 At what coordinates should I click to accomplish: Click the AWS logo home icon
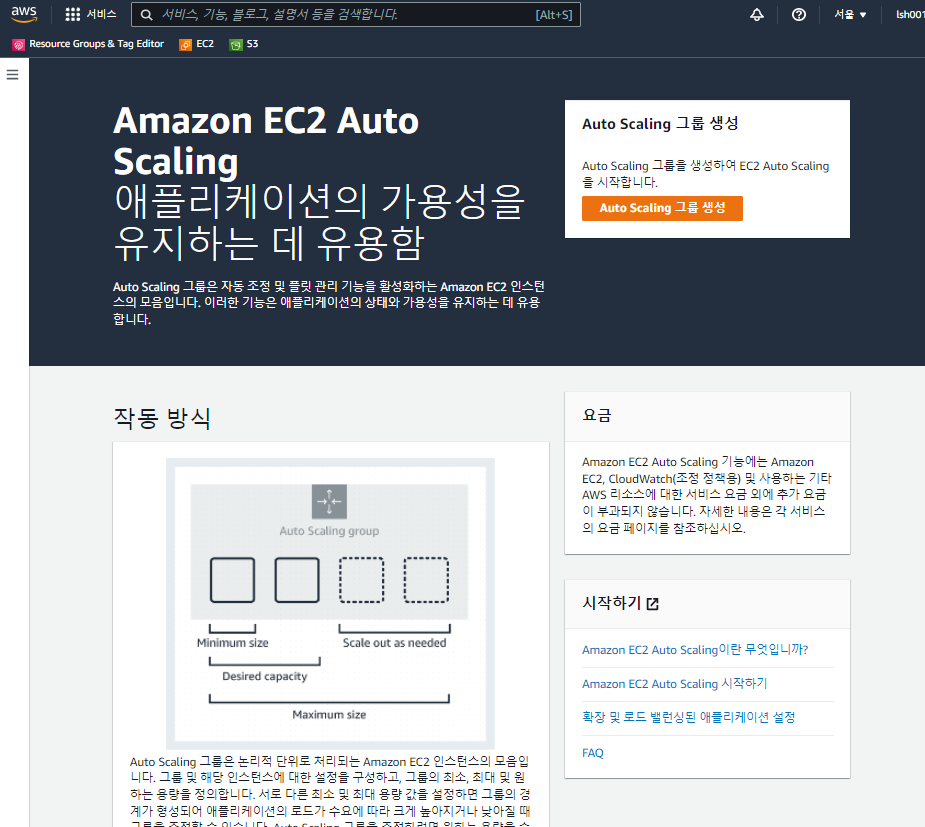pyautogui.click(x=24, y=14)
